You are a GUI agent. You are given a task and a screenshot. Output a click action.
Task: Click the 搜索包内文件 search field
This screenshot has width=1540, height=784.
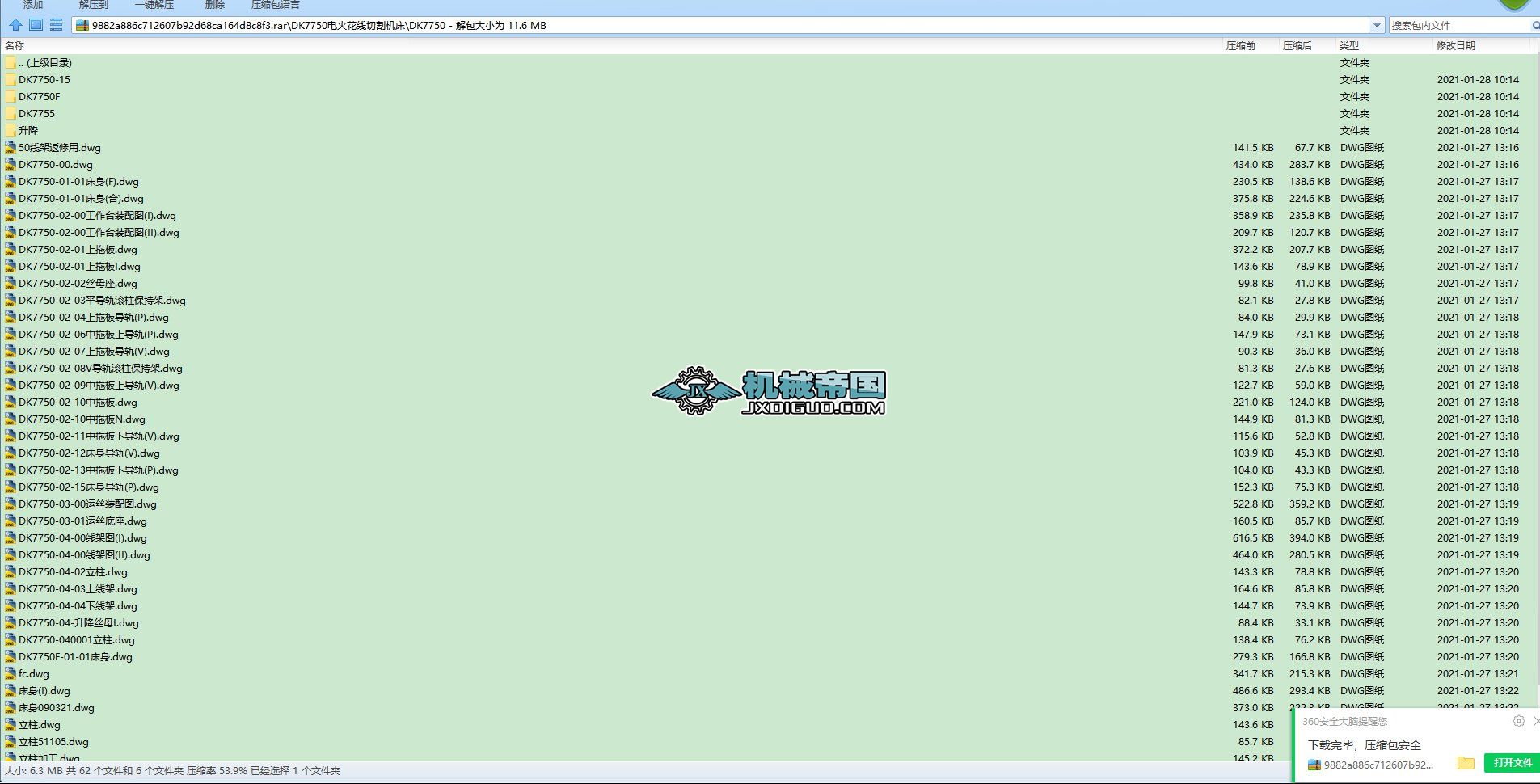pos(1455,25)
